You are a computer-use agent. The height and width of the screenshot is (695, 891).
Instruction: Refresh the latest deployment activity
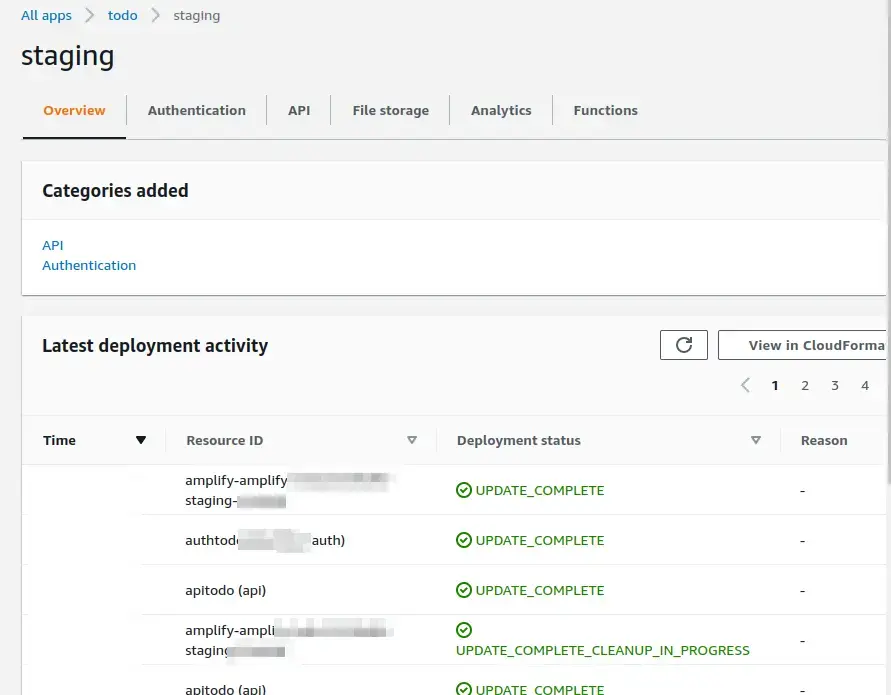click(x=684, y=345)
